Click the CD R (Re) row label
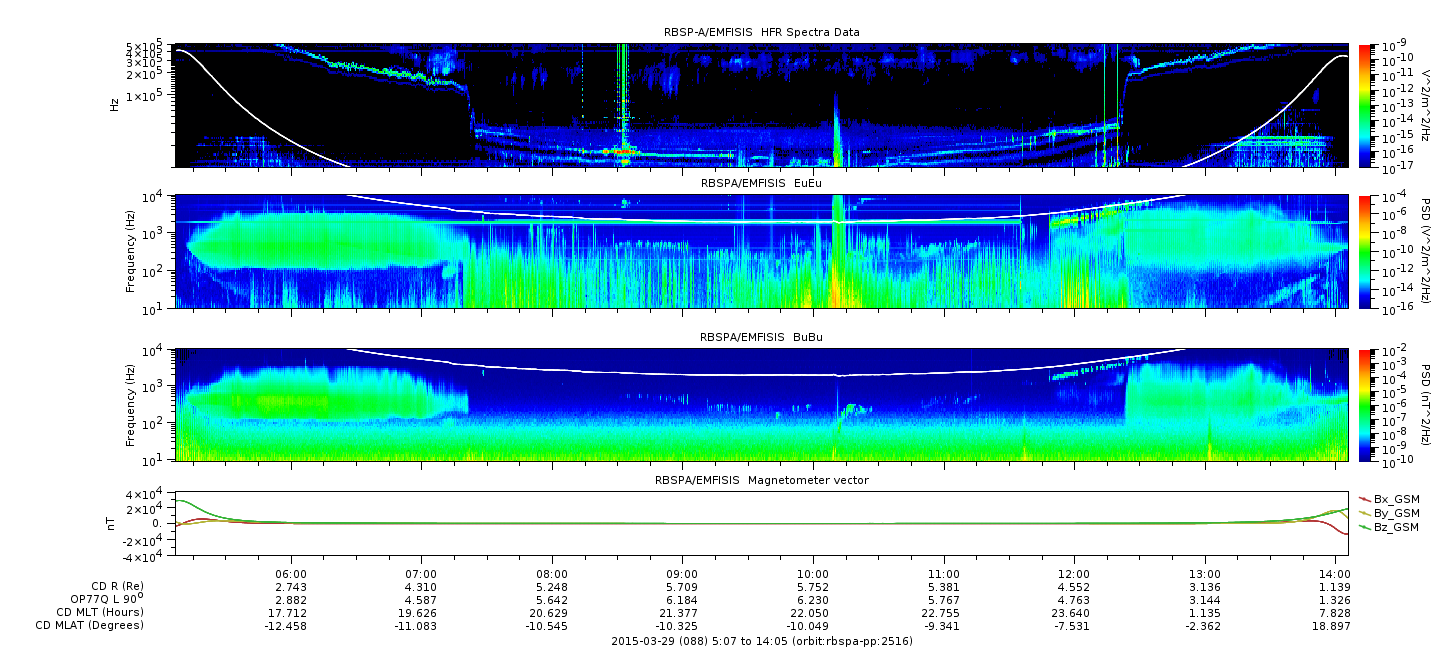The image size is (1447, 658). (x=113, y=586)
